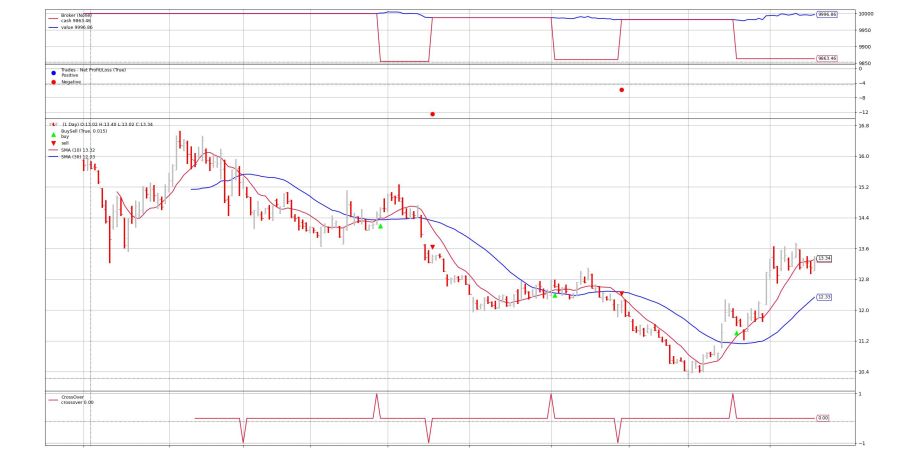Click the blue Positive dot in the Trades legend

point(53,73)
